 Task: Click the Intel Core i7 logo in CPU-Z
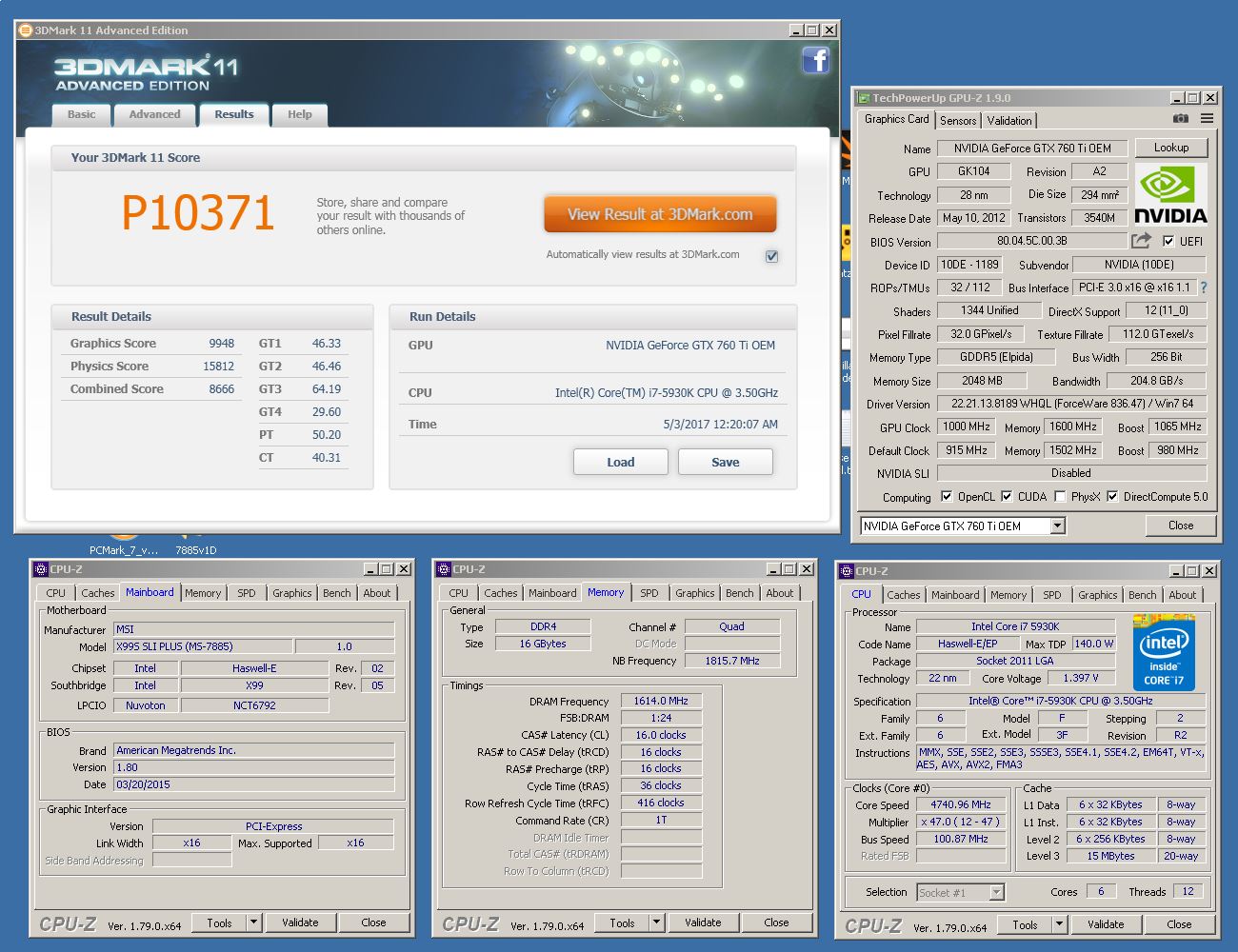pos(1164,653)
